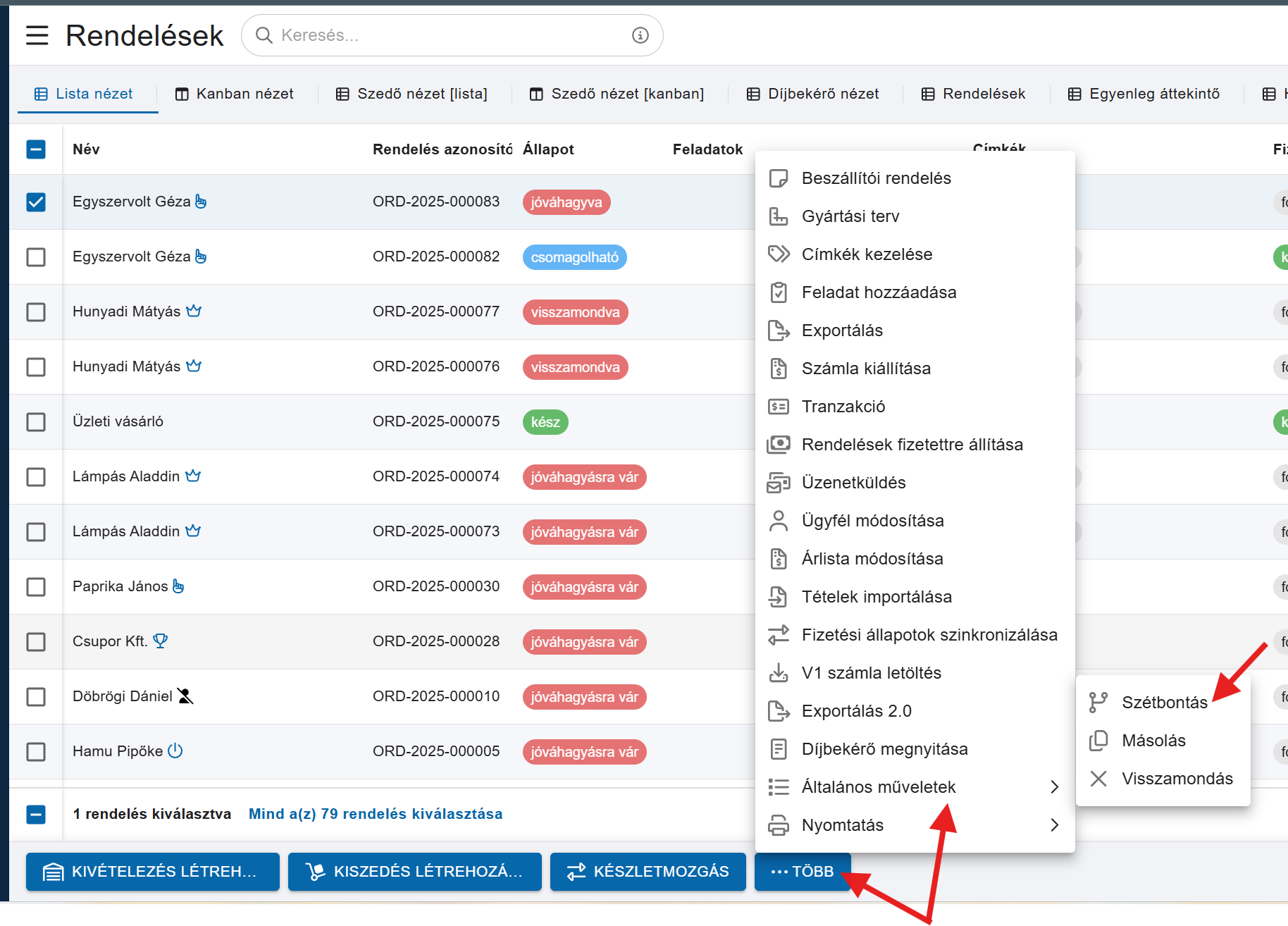Click the Szétbontás branch icon
The height and width of the screenshot is (926, 1288).
[x=1098, y=702]
